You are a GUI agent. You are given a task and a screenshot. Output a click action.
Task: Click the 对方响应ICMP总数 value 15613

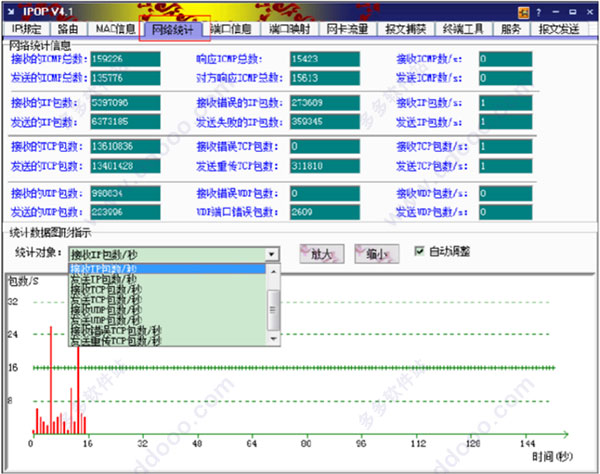[324, 78]
